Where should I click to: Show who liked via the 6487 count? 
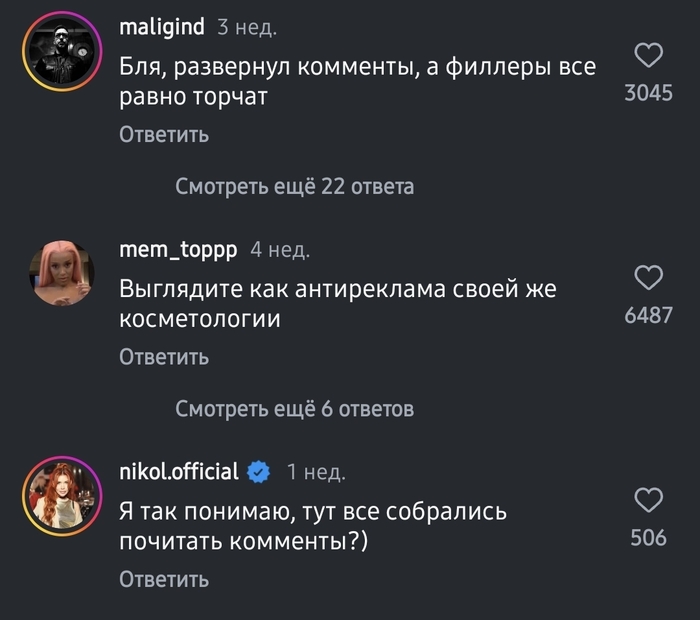(648, 315)
